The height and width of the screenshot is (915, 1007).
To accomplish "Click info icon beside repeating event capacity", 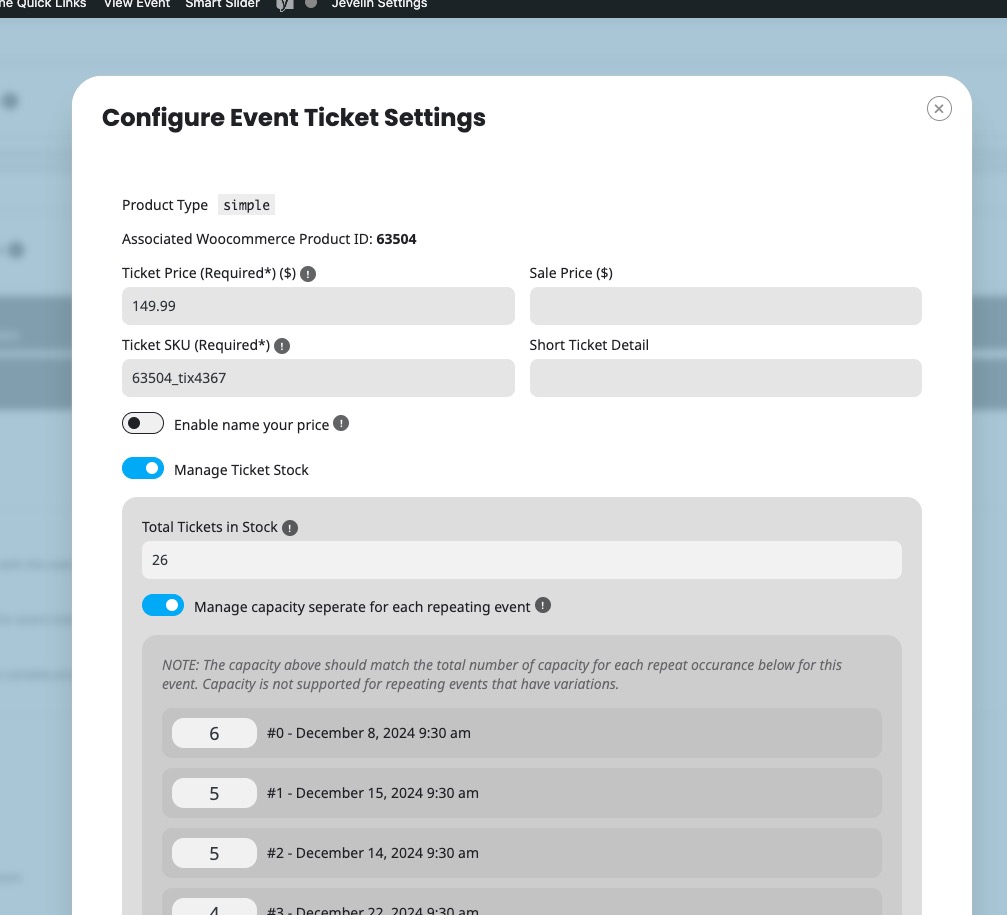I will point(543,606).
